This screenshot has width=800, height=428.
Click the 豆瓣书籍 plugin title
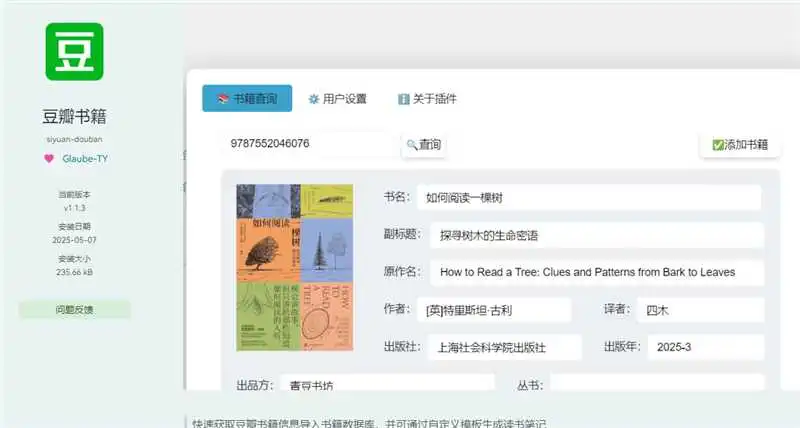pos(74,117)
